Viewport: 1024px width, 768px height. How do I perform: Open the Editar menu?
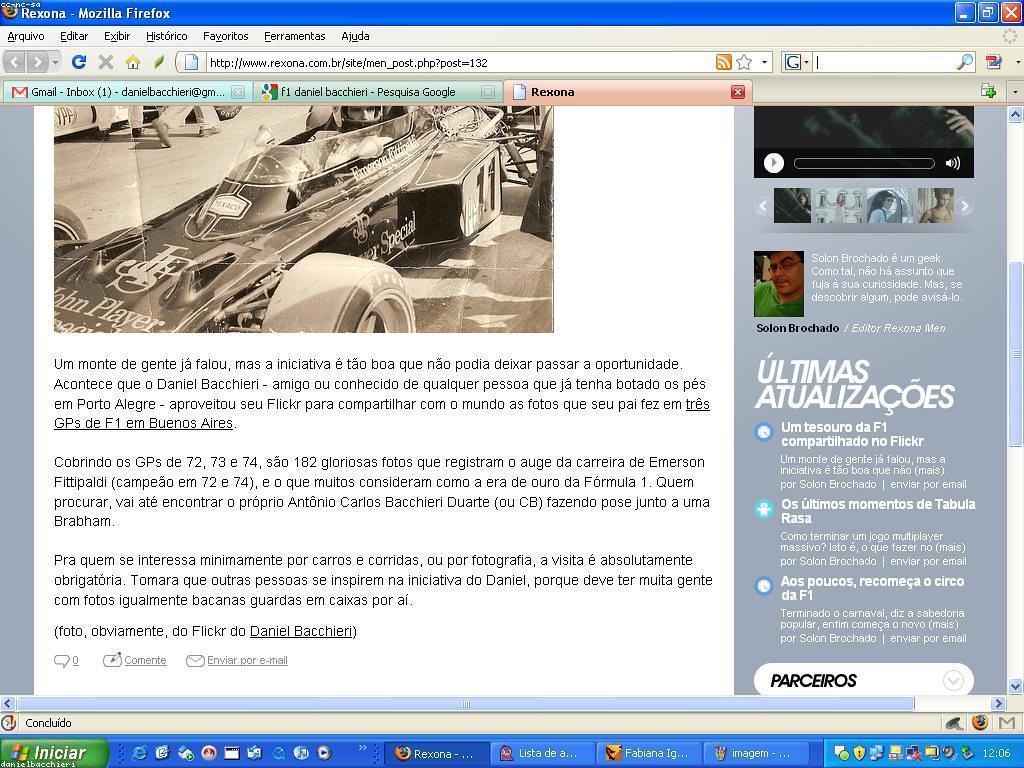(x=74, y=37)
